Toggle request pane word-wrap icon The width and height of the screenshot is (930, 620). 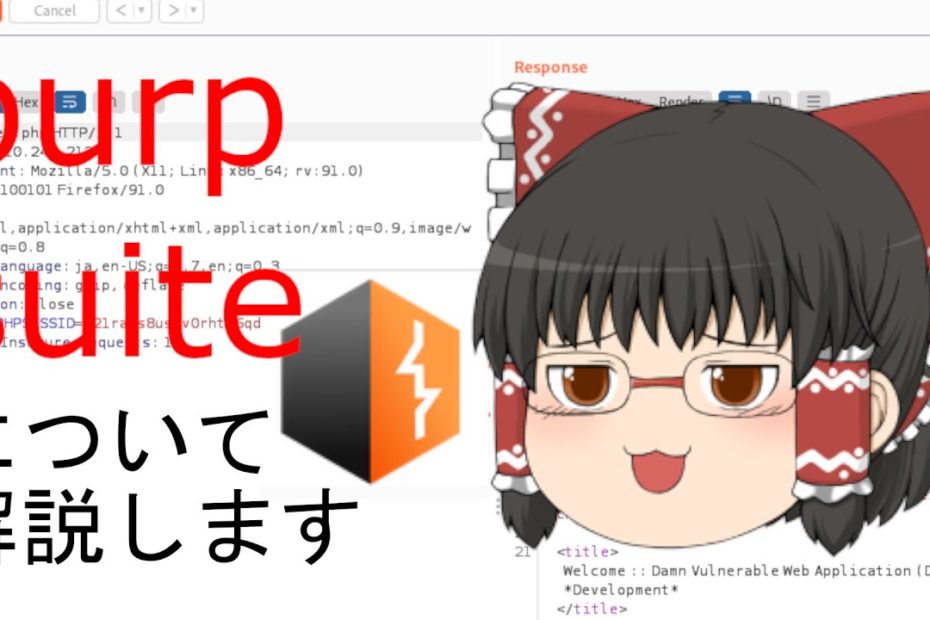(70, 102)
